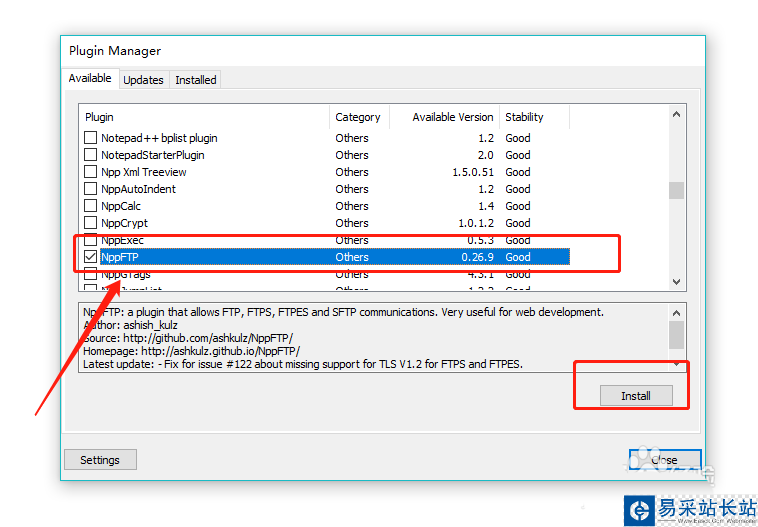
Task: Click the NppFTP homepage URL text
Action: (220, 351)
